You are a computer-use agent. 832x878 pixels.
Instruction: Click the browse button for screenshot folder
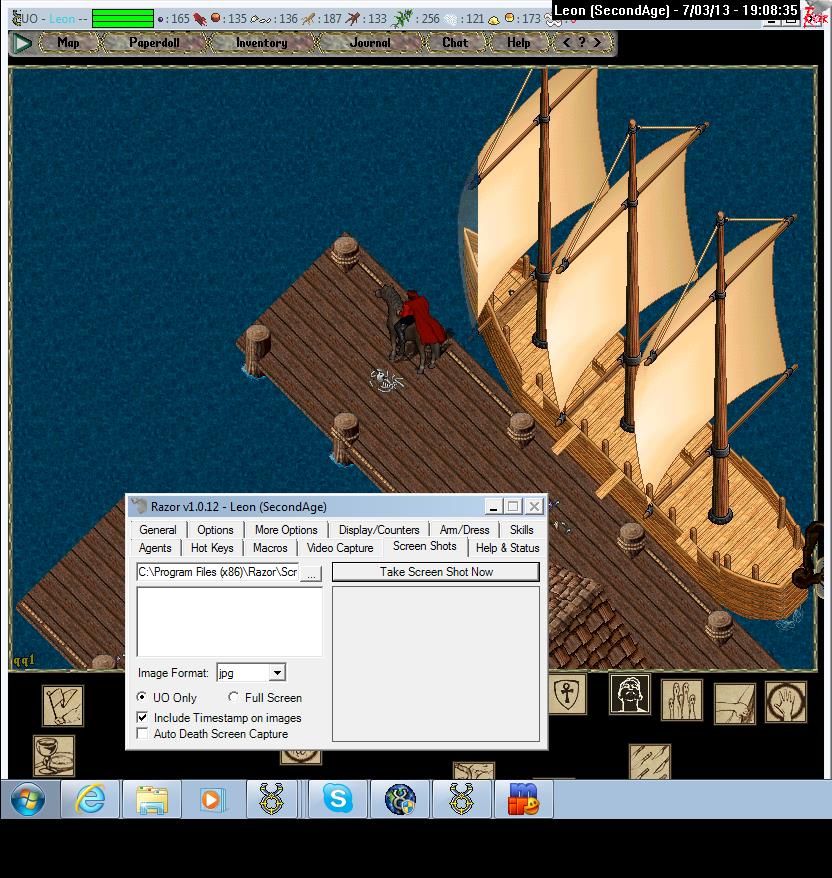[x=311, y=573]
